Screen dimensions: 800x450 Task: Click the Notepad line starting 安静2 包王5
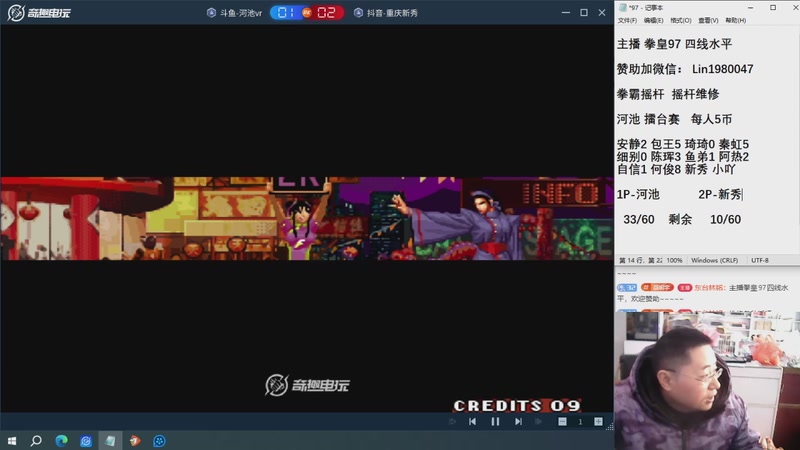683,144
